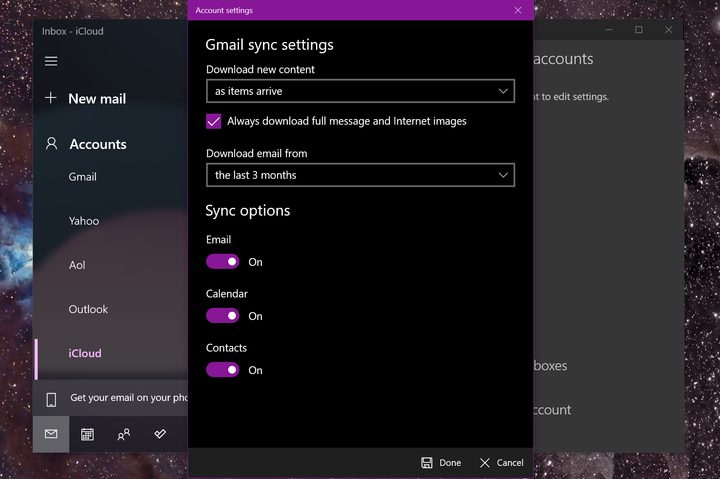Click the phone icon beside Get your email
Image resolution: width=720 pixels, height=479 pixels.
coord(51,400)
